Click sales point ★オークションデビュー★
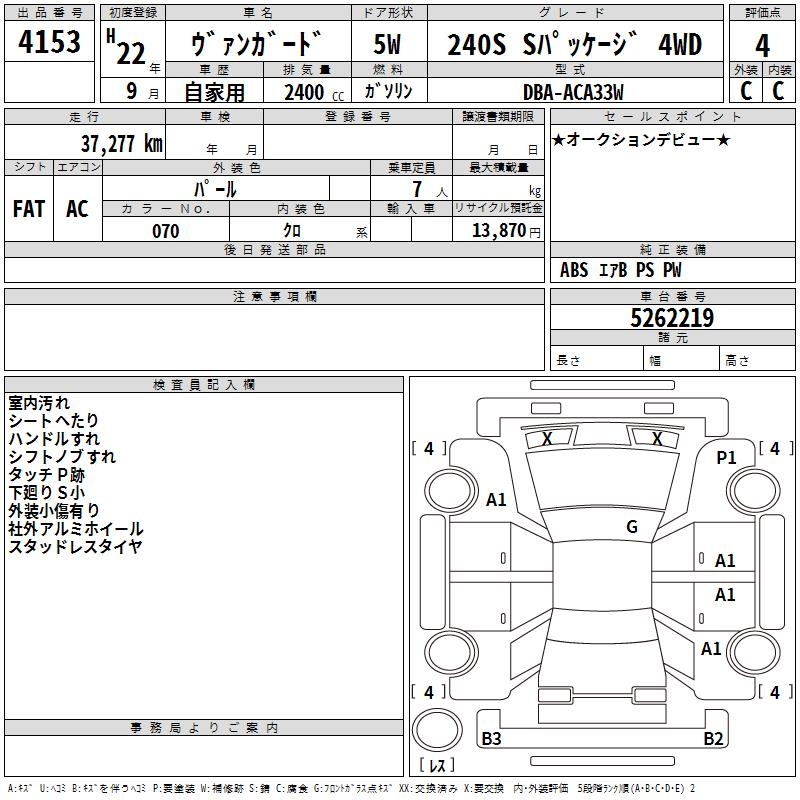 click(x=641, y=139)
